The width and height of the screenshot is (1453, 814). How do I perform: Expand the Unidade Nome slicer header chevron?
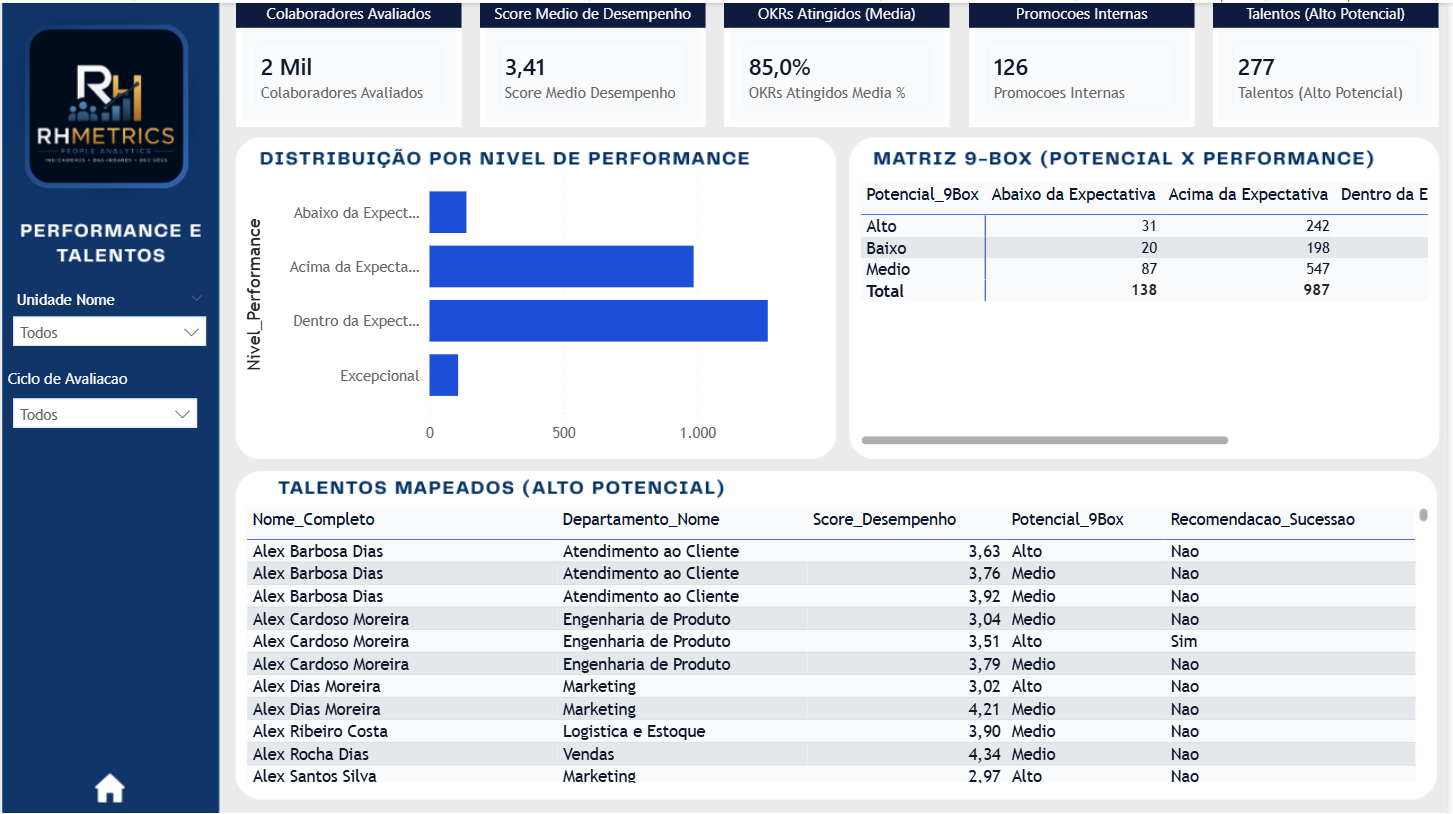[197, 298]
